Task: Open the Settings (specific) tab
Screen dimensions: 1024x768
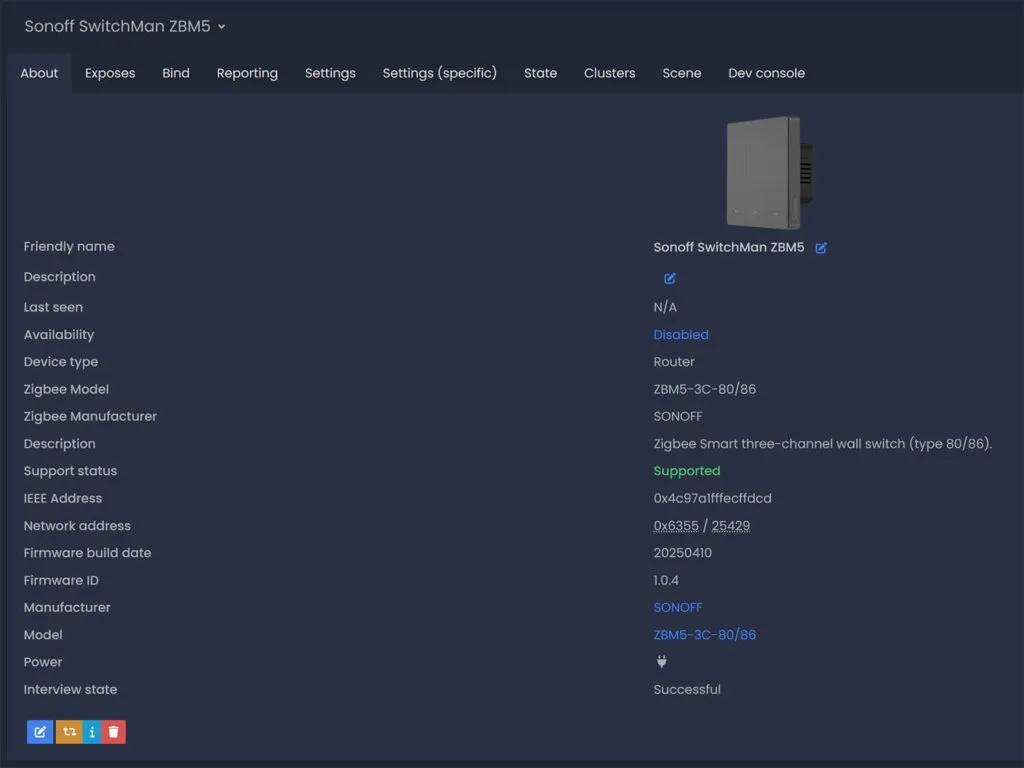Action: click(439, 73)
